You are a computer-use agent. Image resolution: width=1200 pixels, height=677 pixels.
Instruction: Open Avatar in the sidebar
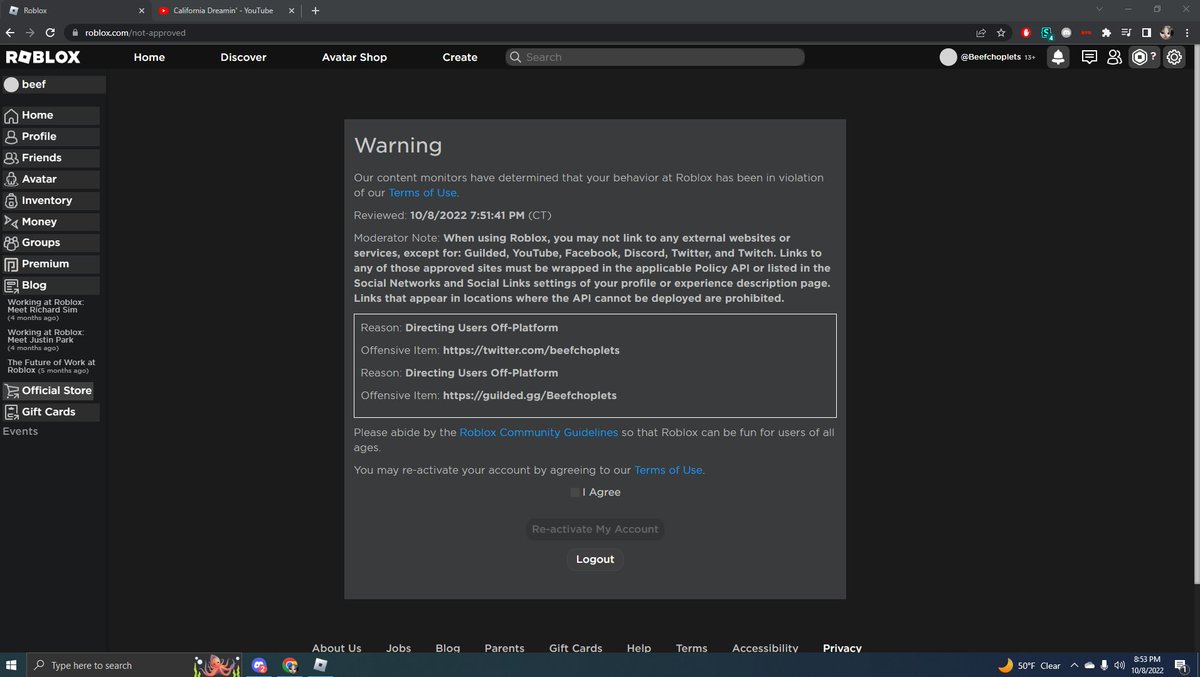click(x=50, y=179)
